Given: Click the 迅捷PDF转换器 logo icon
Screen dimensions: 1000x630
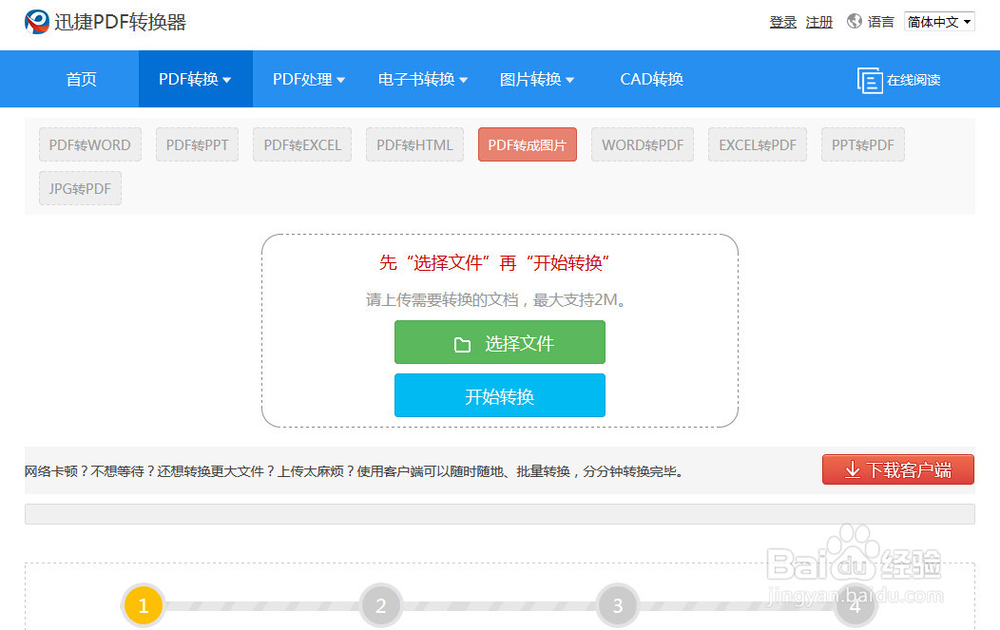Looking at the screenshot, I should (36, 20).
